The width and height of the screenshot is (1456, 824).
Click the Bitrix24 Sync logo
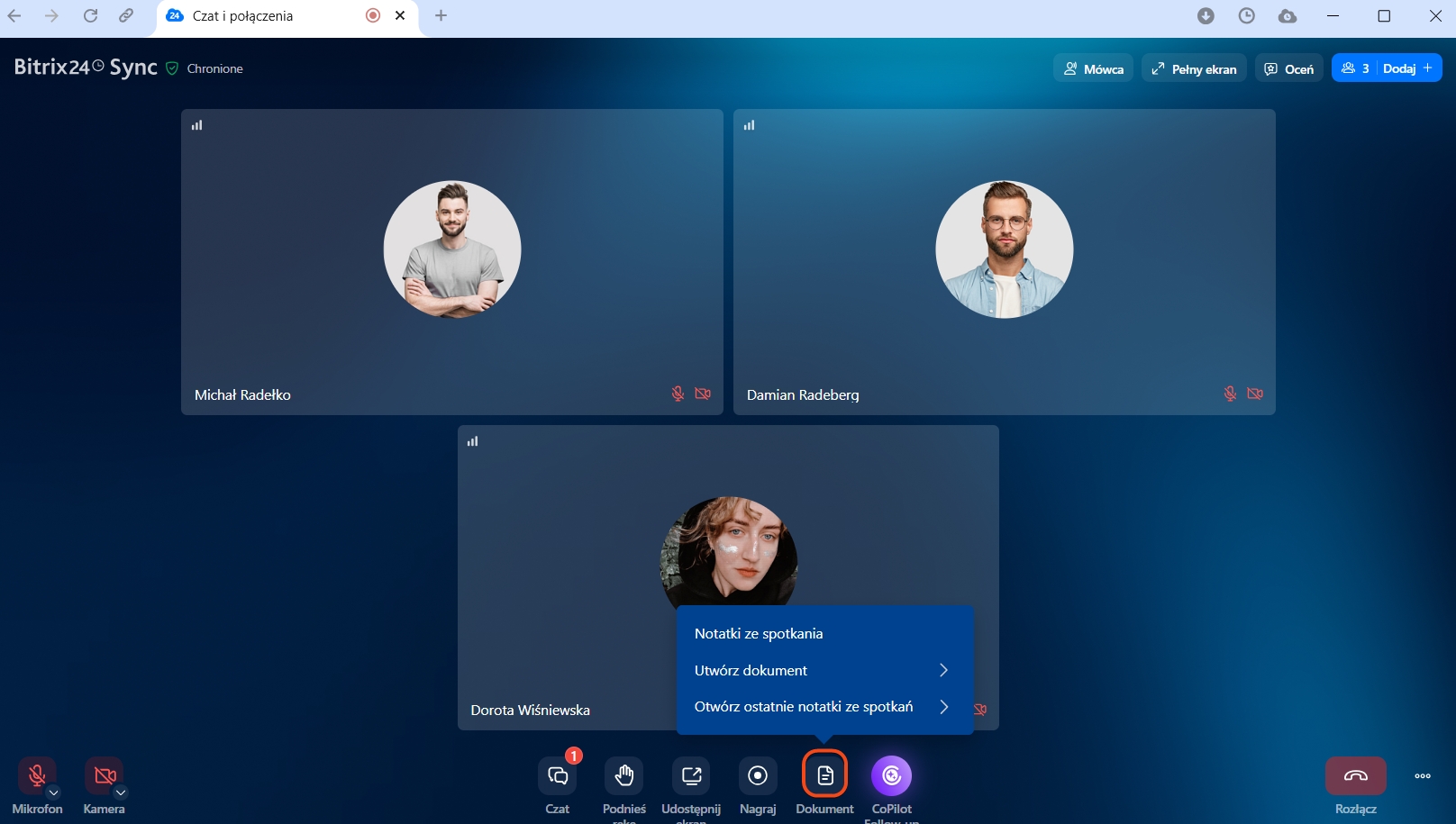pyautogui.click(x=86, y=68)
